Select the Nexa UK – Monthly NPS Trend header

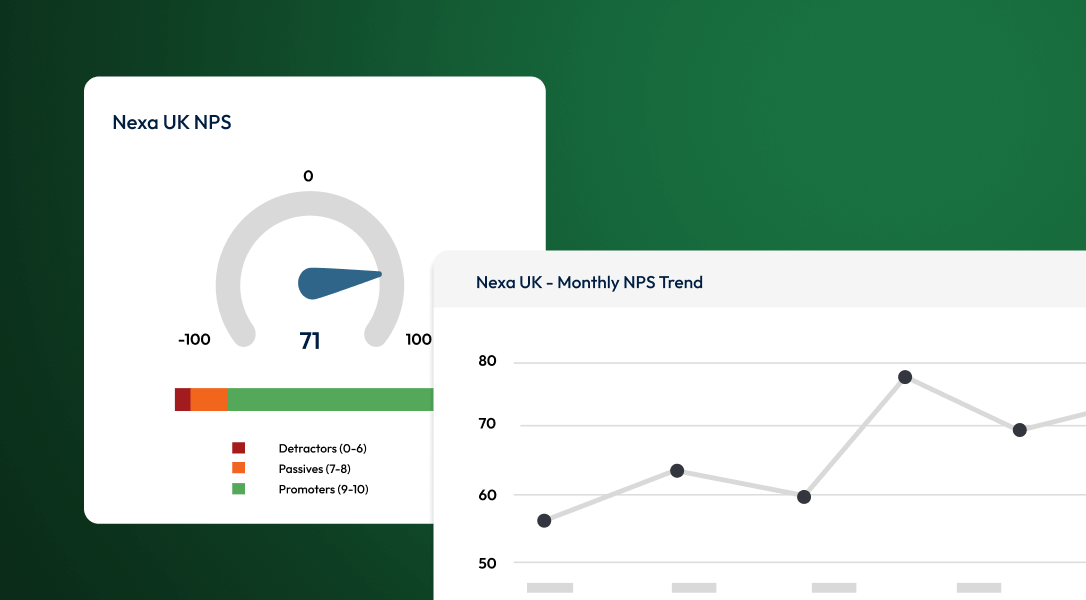pos(589,282)
